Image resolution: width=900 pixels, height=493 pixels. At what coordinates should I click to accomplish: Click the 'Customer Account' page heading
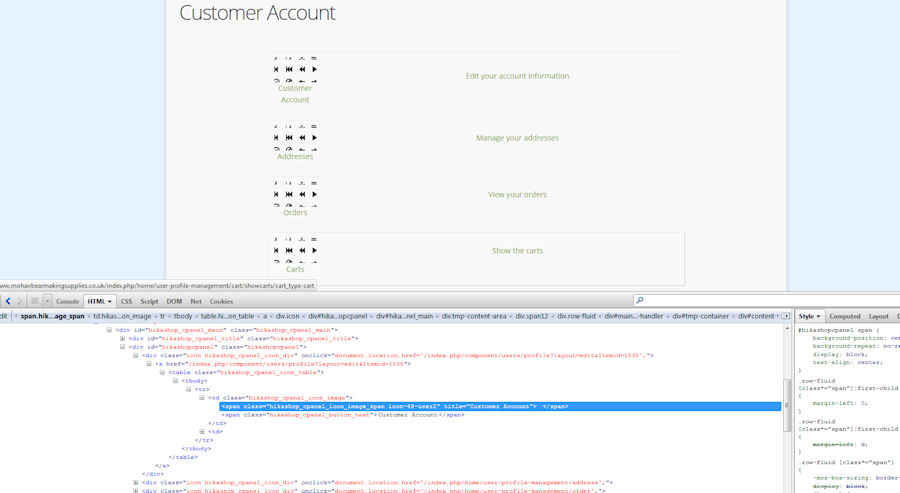pyautogui.click(x=257, y=13)
